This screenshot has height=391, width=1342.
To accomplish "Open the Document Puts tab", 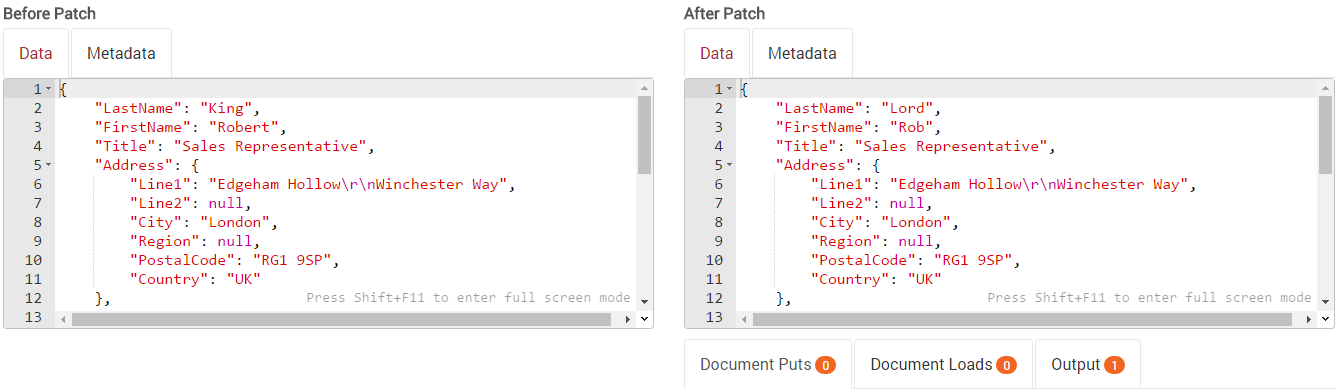I will (x=767, y=365).
